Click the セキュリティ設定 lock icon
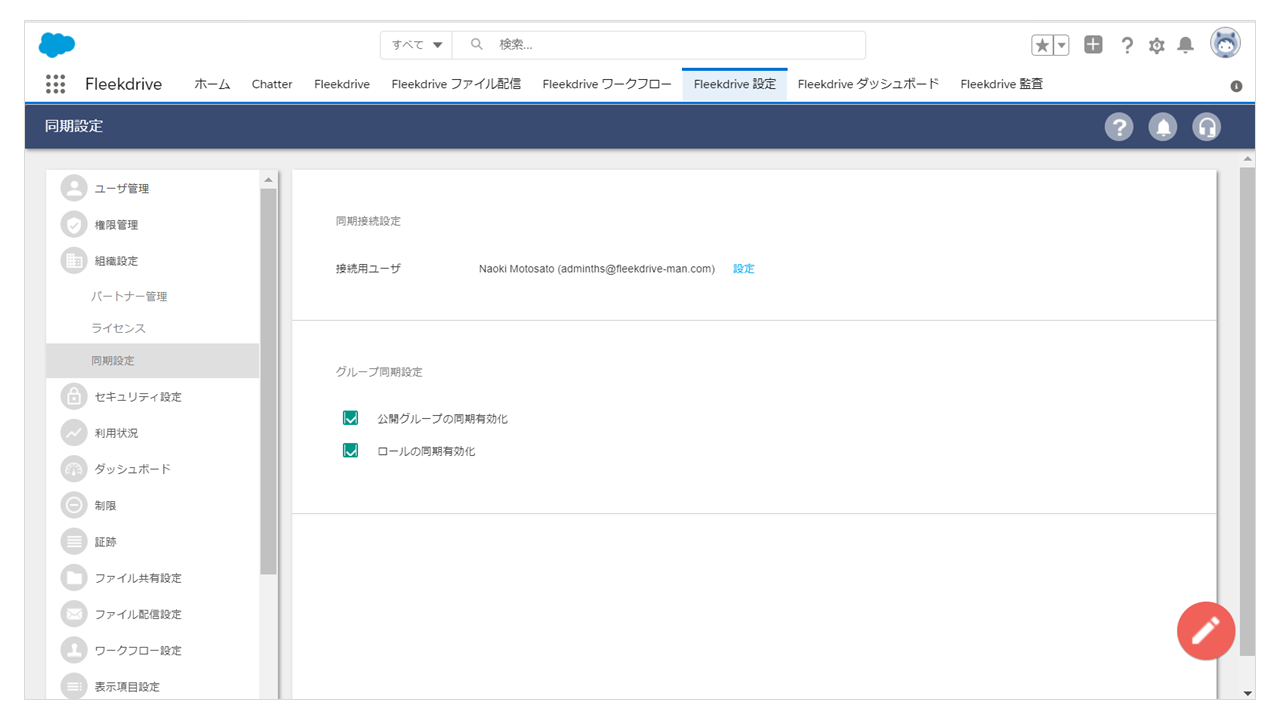Image resolution: width=1280 pixels, height=720 pixels. 74,396
